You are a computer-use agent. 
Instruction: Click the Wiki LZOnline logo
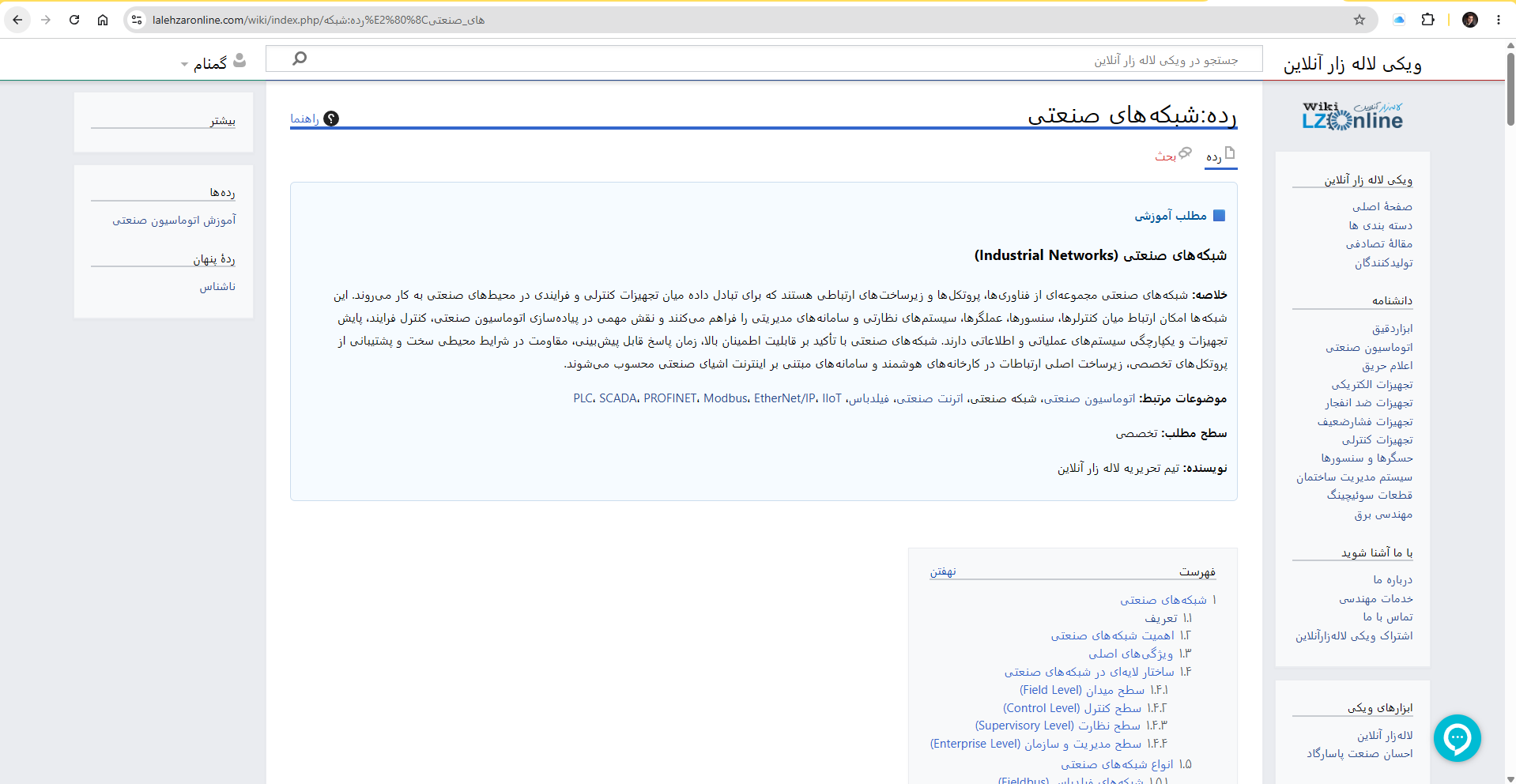1352,116
